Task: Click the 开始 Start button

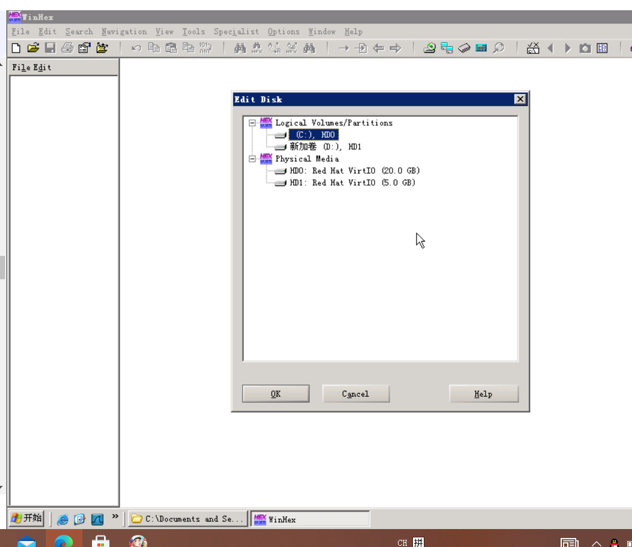Action: [26, 518]
